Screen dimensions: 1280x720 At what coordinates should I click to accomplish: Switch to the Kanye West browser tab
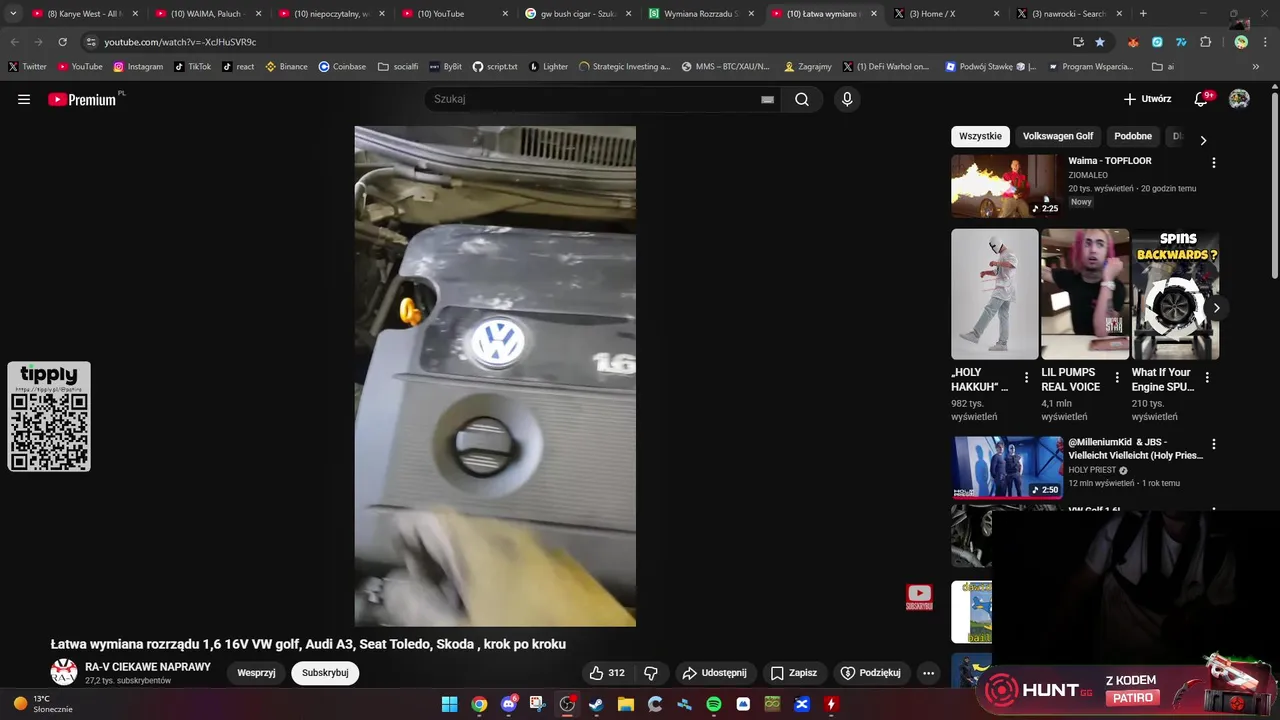coord(84,14)
